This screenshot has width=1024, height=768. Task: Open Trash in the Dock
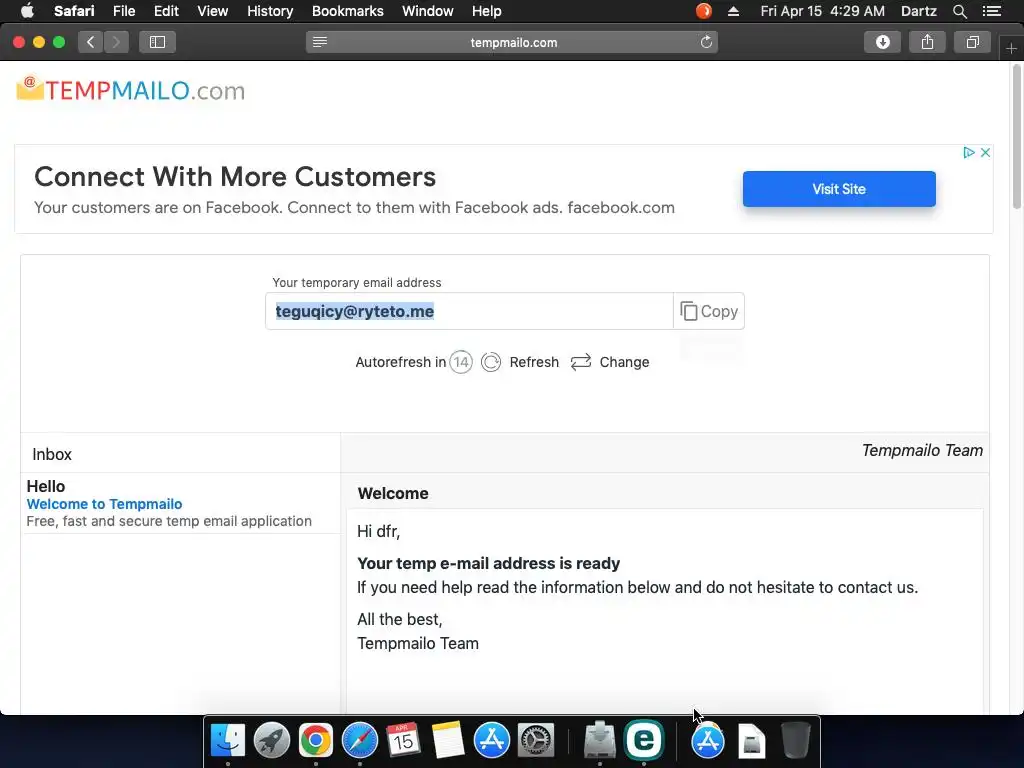pos(795,741)
